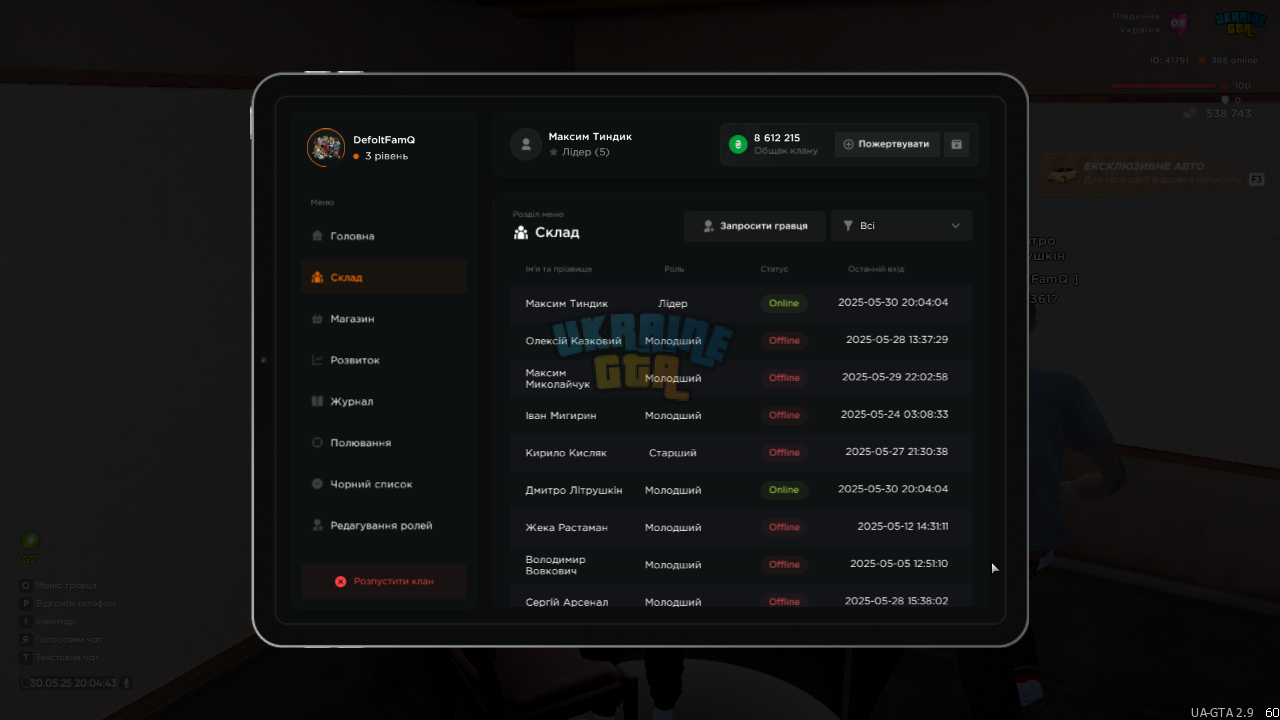Click the Головна home icon
The image size is (1280, 720).
click(x=317, y=236)
